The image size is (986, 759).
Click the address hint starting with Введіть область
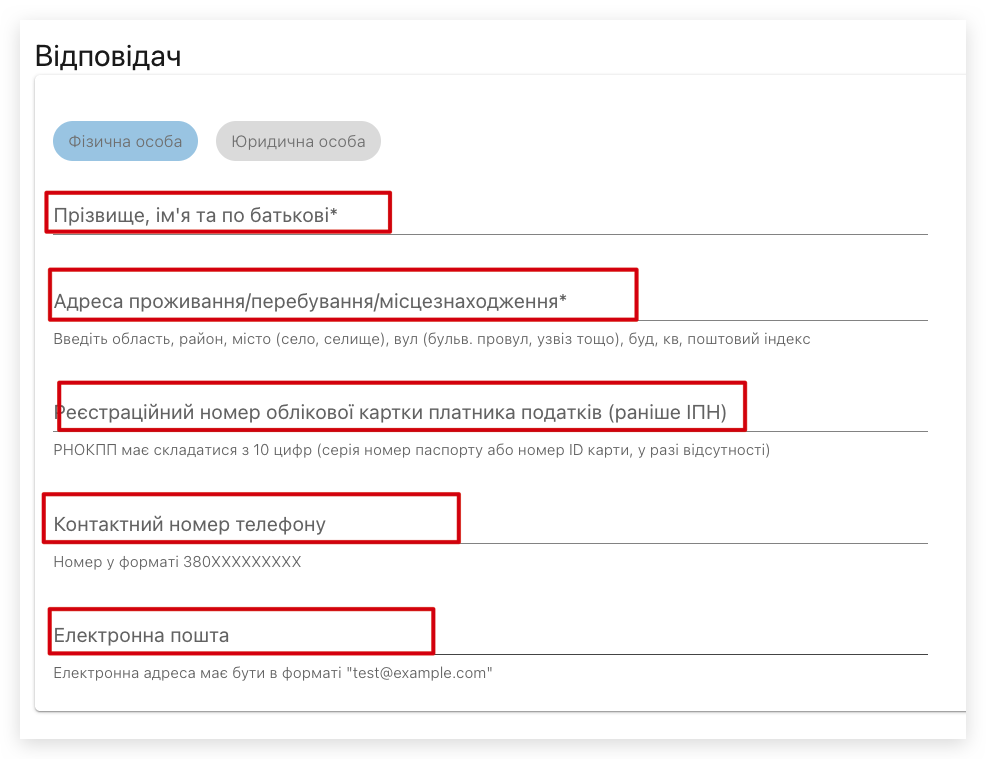[x=431, y=339]
